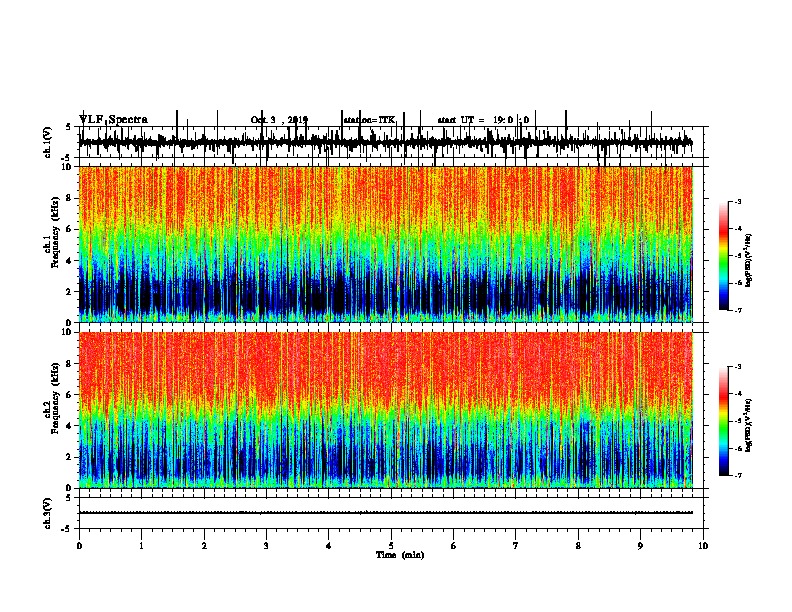
Task: Click the "5" minute tick on the time axis
Action: pyautogui.click(x=391, y=546)
